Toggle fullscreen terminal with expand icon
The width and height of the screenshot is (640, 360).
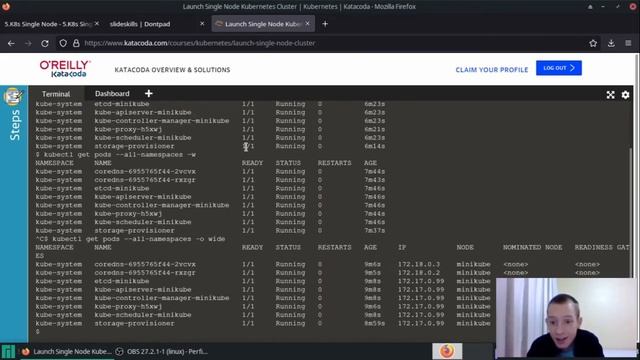pyautogui.click(x=610, y=95)
